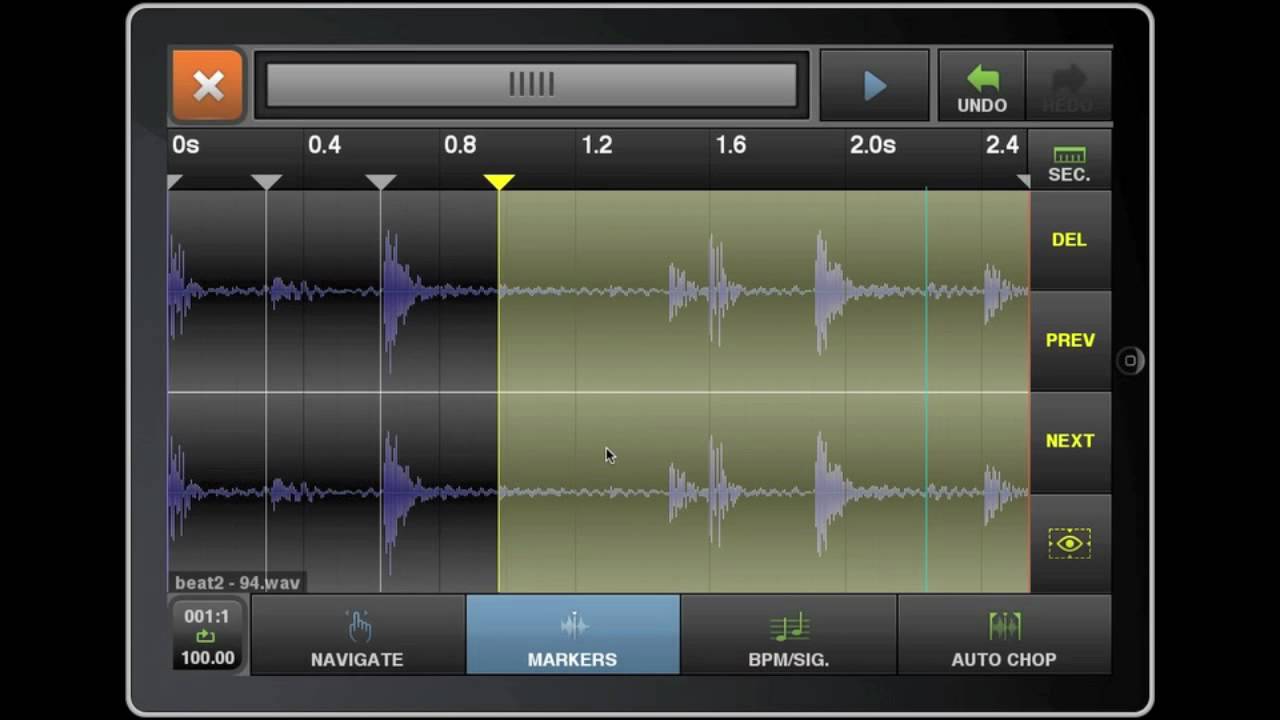The height and width of the screenshot is (720, 1280).
Task: Click the teal playhead line in waveform
Action: coord(926,390)
